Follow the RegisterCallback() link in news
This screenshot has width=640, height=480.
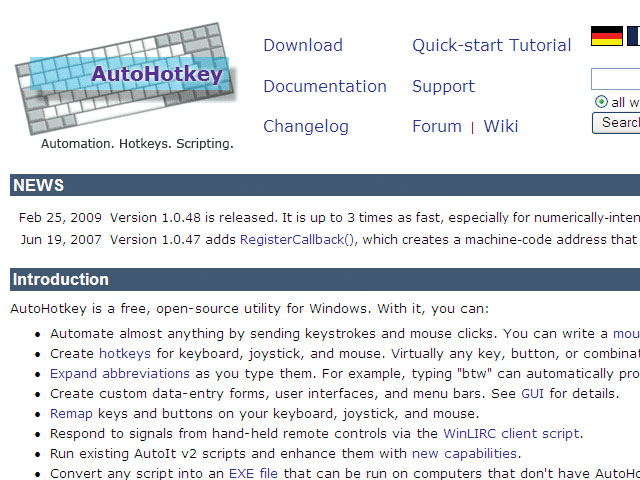pyautogui.click(x=298, y=239)
